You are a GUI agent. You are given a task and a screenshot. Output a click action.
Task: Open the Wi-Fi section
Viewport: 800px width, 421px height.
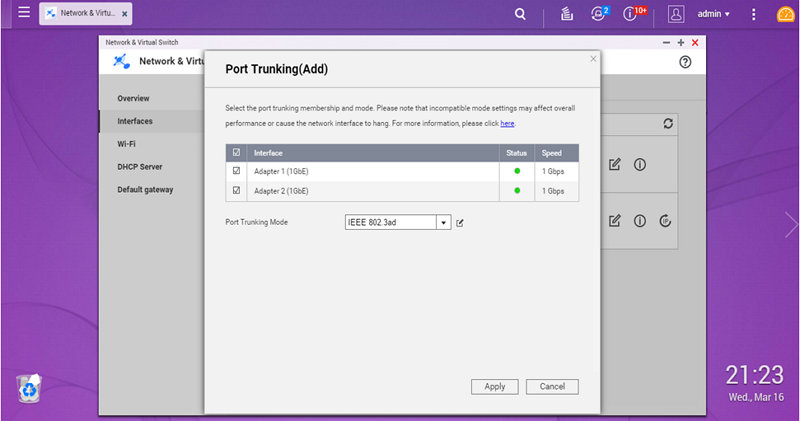(126, 144)
